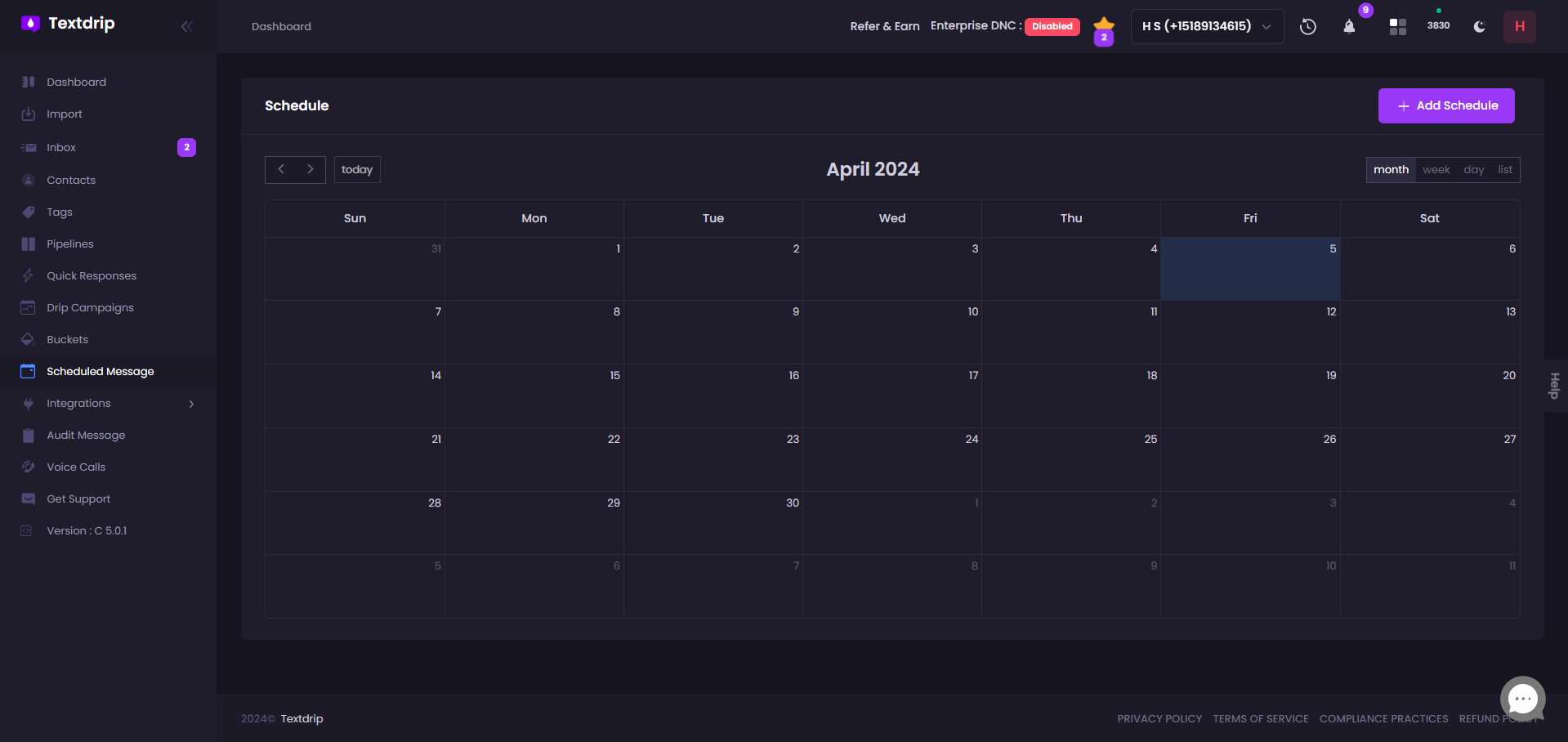Open Inbox from the sidebar
The height and width of the screenshot is (742, 1568).
click(x=61, y=148)
